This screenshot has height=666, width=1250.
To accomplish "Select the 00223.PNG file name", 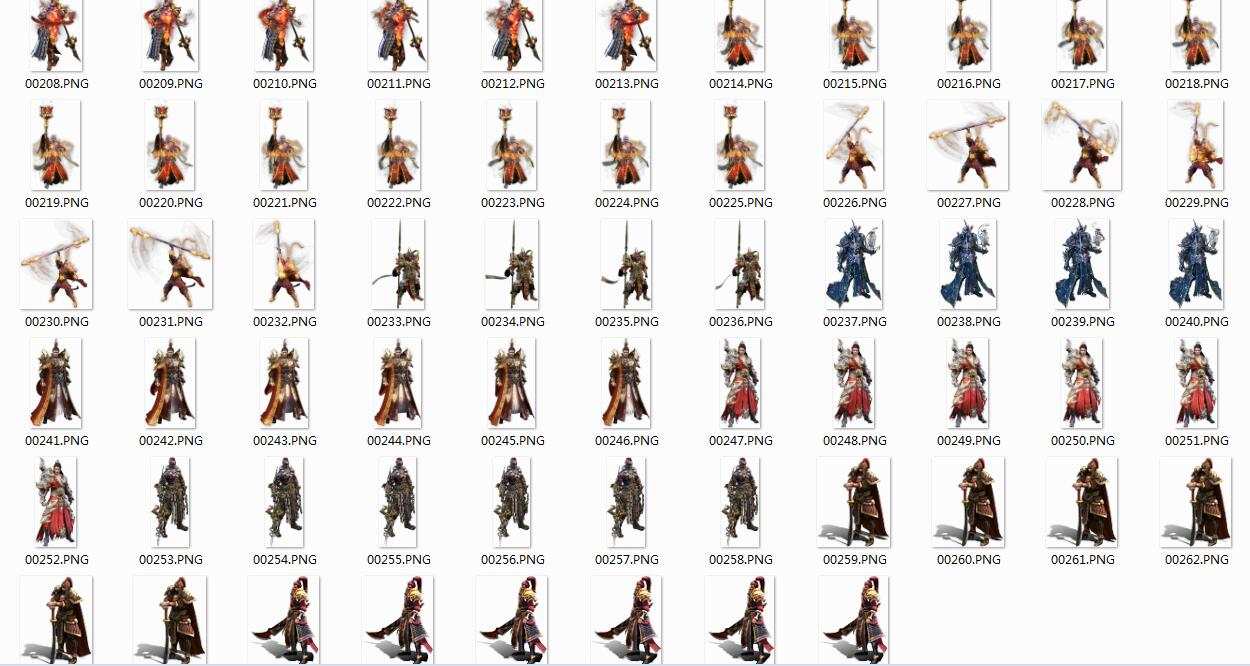I will click(513, 203).
